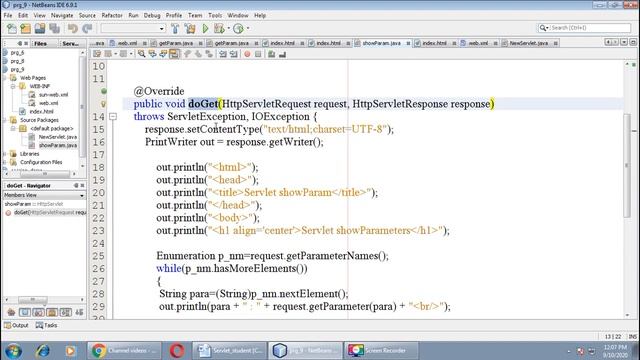Click the Find Selection magnifier editor icon
Screen dimensions: 640x360
(x=142, y=54)
